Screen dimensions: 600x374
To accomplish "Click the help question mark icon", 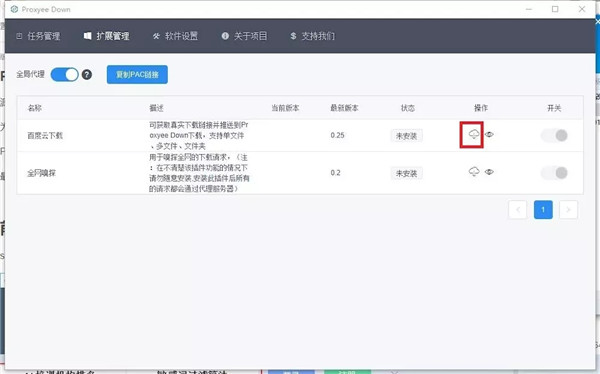I will pyautogui.click(x=87, y=74).
